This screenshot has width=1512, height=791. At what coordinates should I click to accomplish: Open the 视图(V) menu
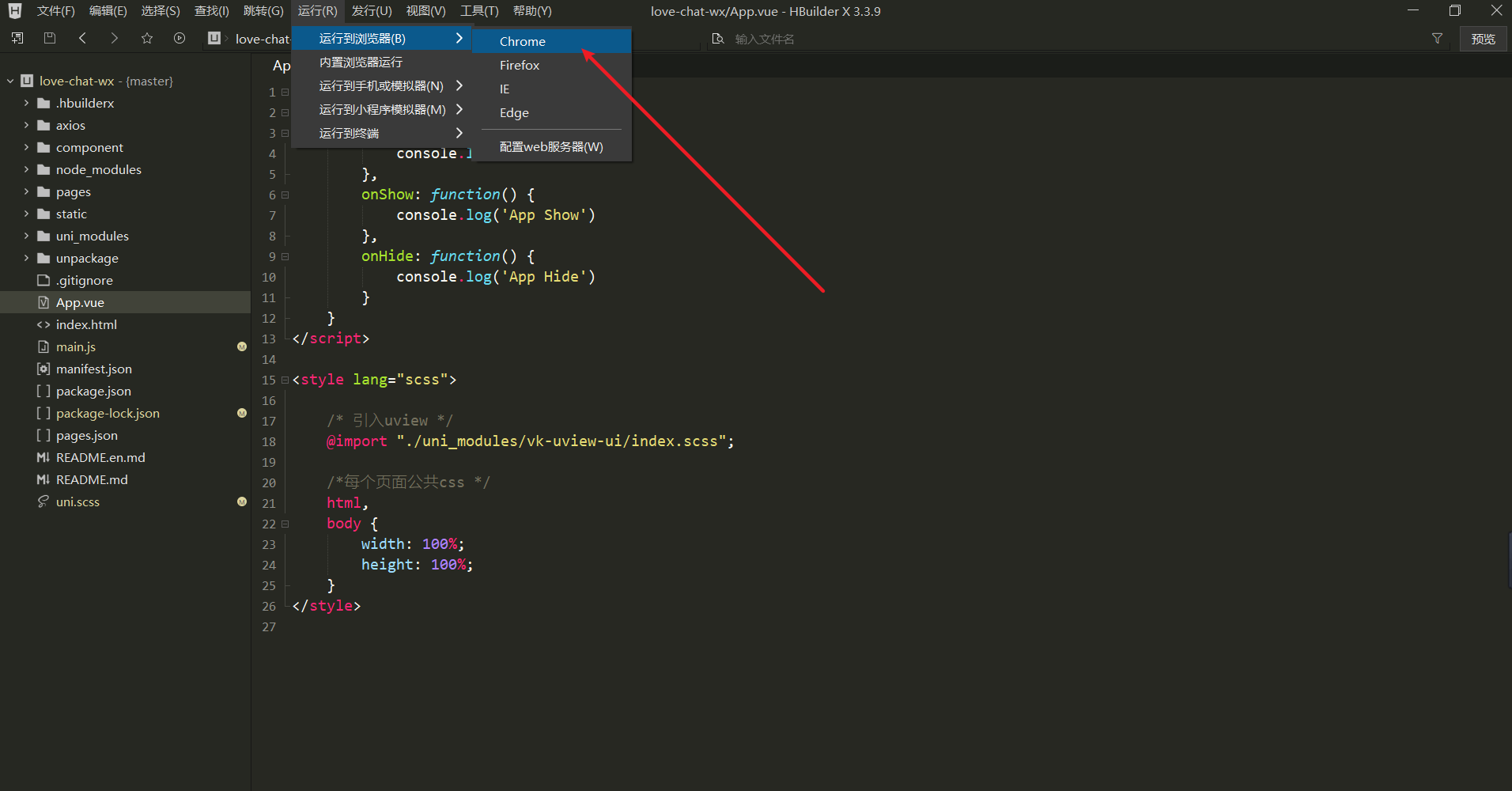click(x=425, y=11)
